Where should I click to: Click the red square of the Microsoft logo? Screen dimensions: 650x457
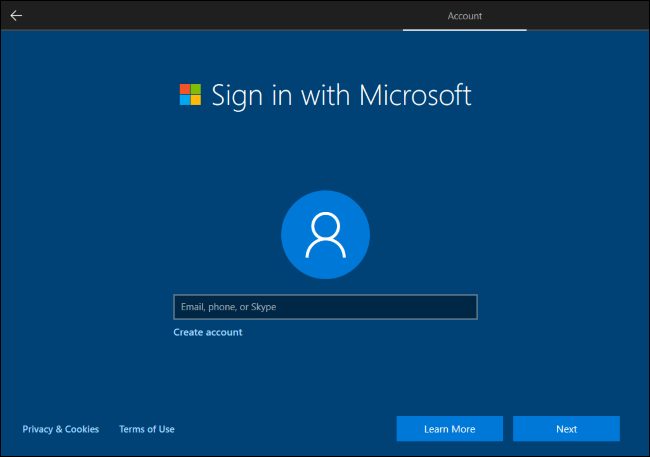pos(185,90)
